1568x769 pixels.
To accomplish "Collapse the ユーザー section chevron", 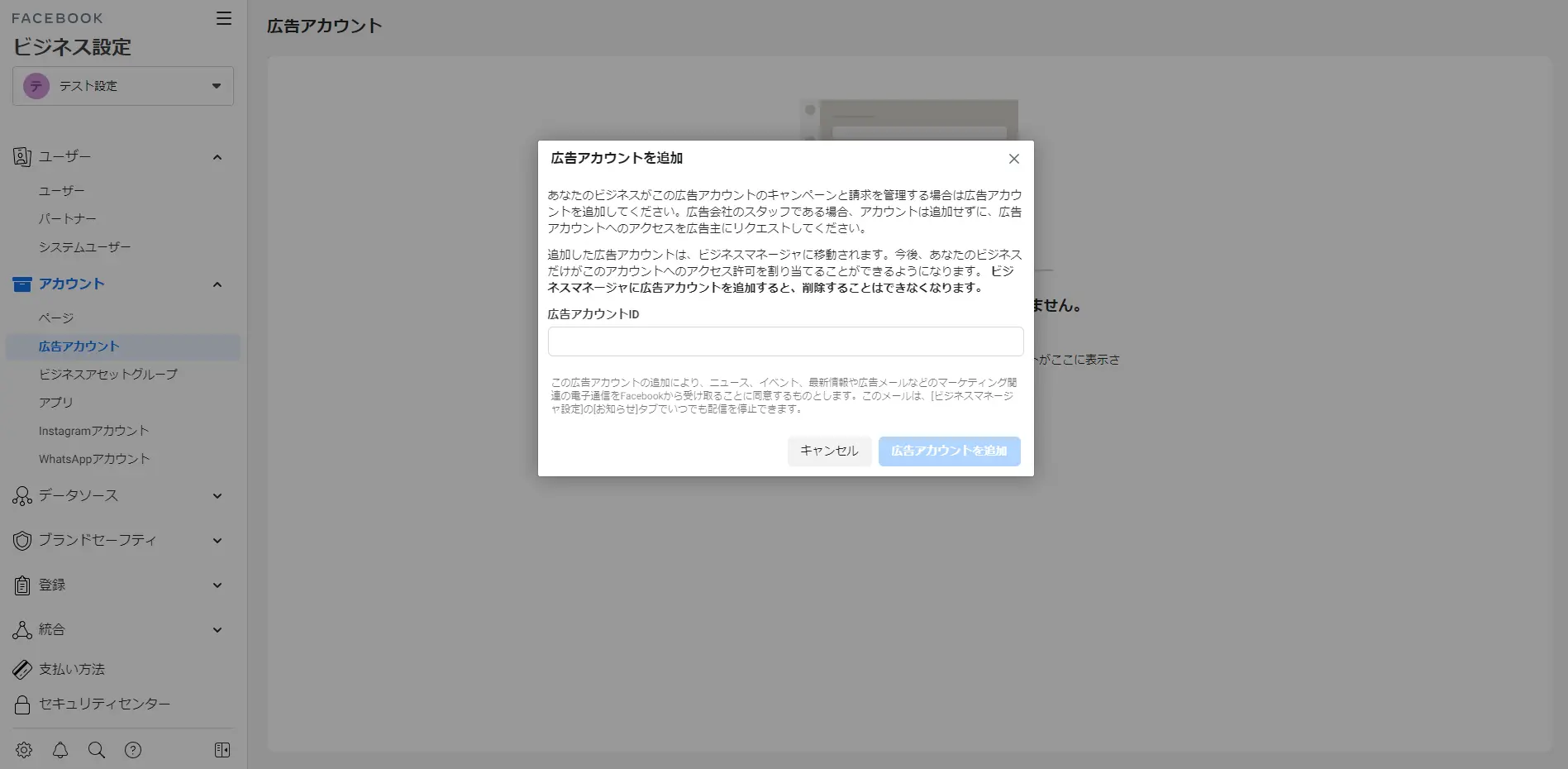I will click(217, 157).
